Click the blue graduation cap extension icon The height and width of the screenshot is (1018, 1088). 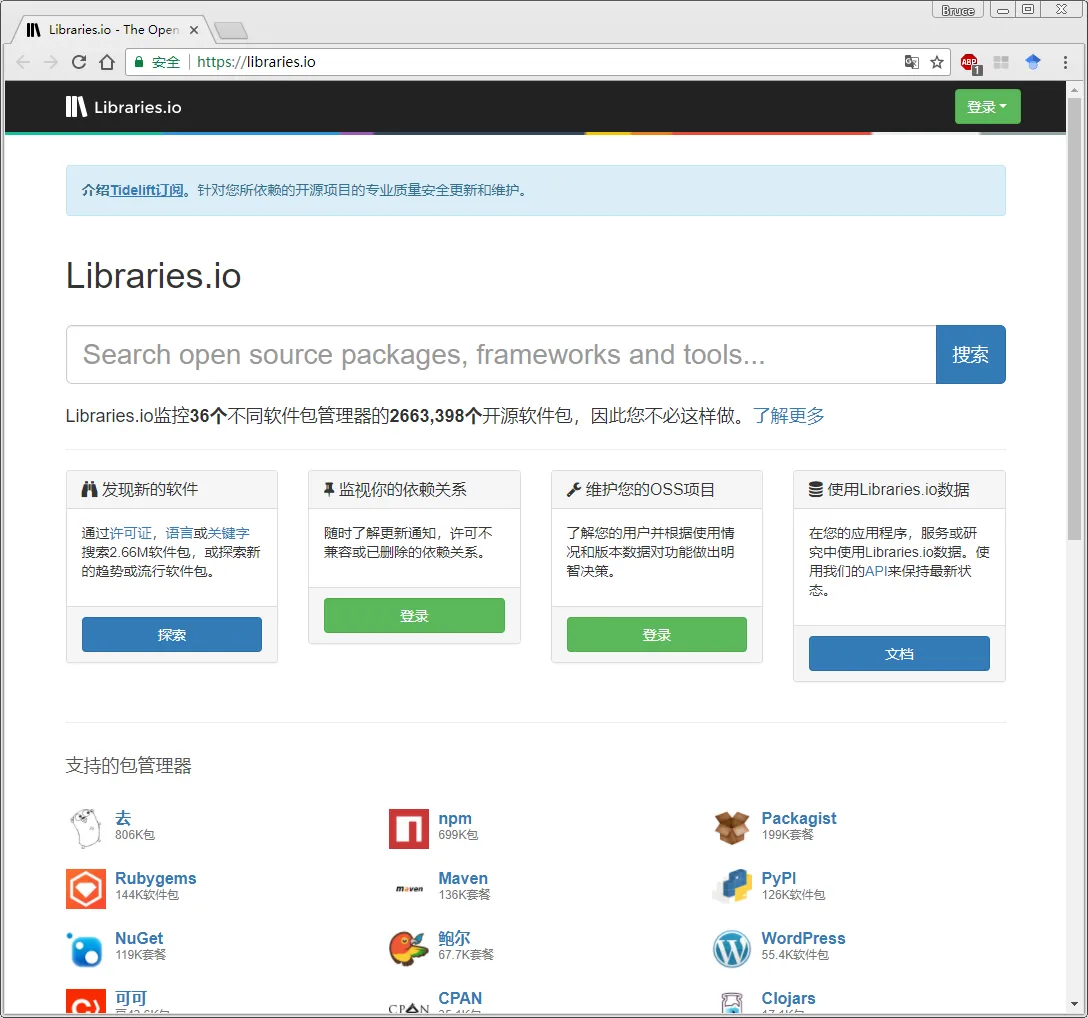[1032, 62]
